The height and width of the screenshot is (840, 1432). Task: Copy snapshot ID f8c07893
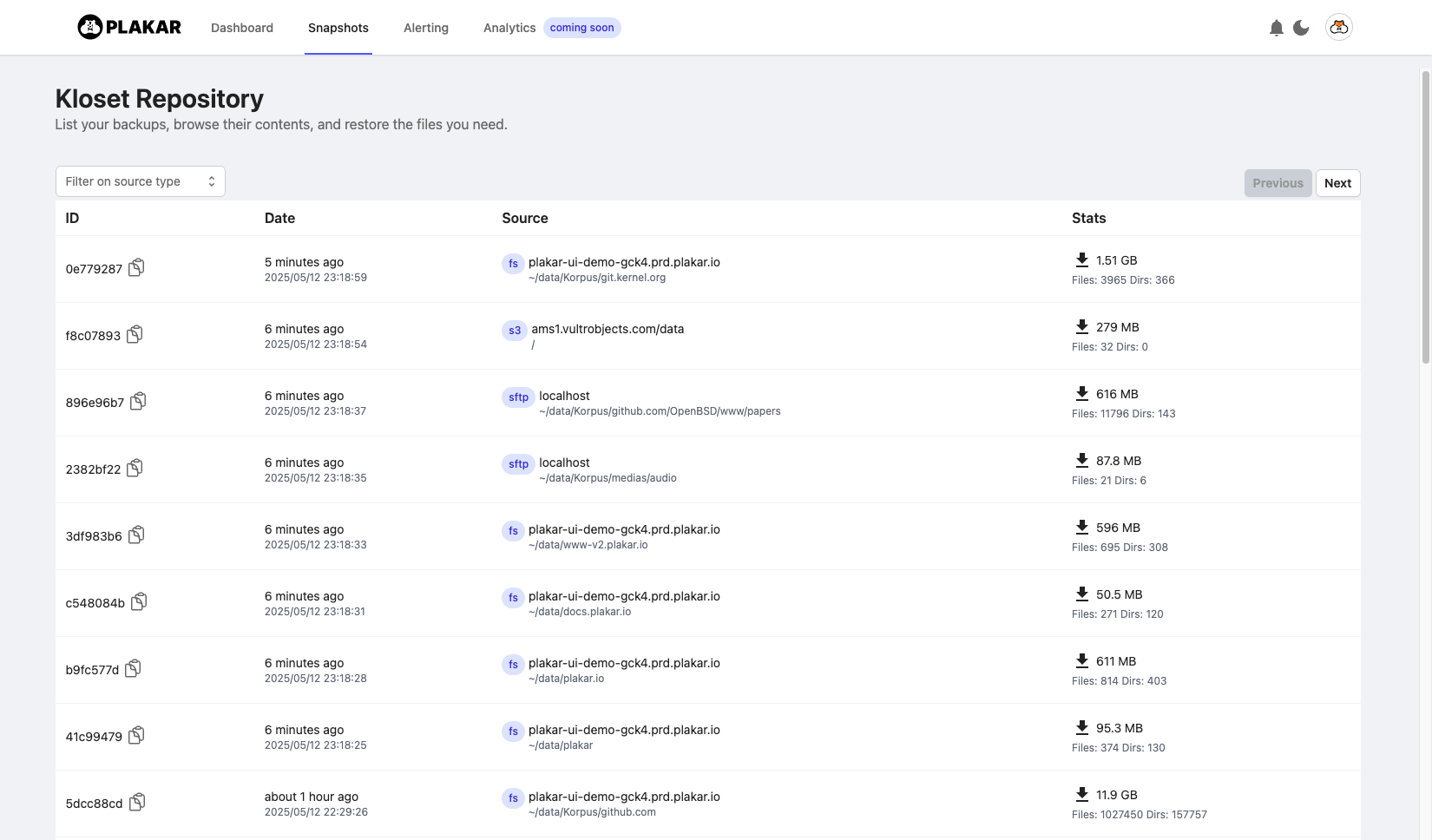(x=135, y=335)
